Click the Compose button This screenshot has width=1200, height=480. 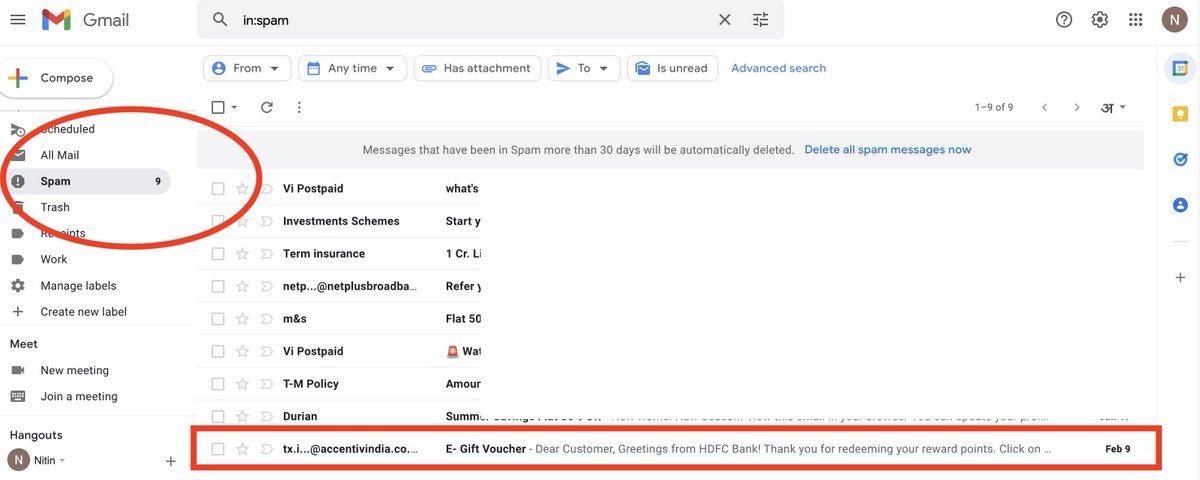(x=56, y=78)
